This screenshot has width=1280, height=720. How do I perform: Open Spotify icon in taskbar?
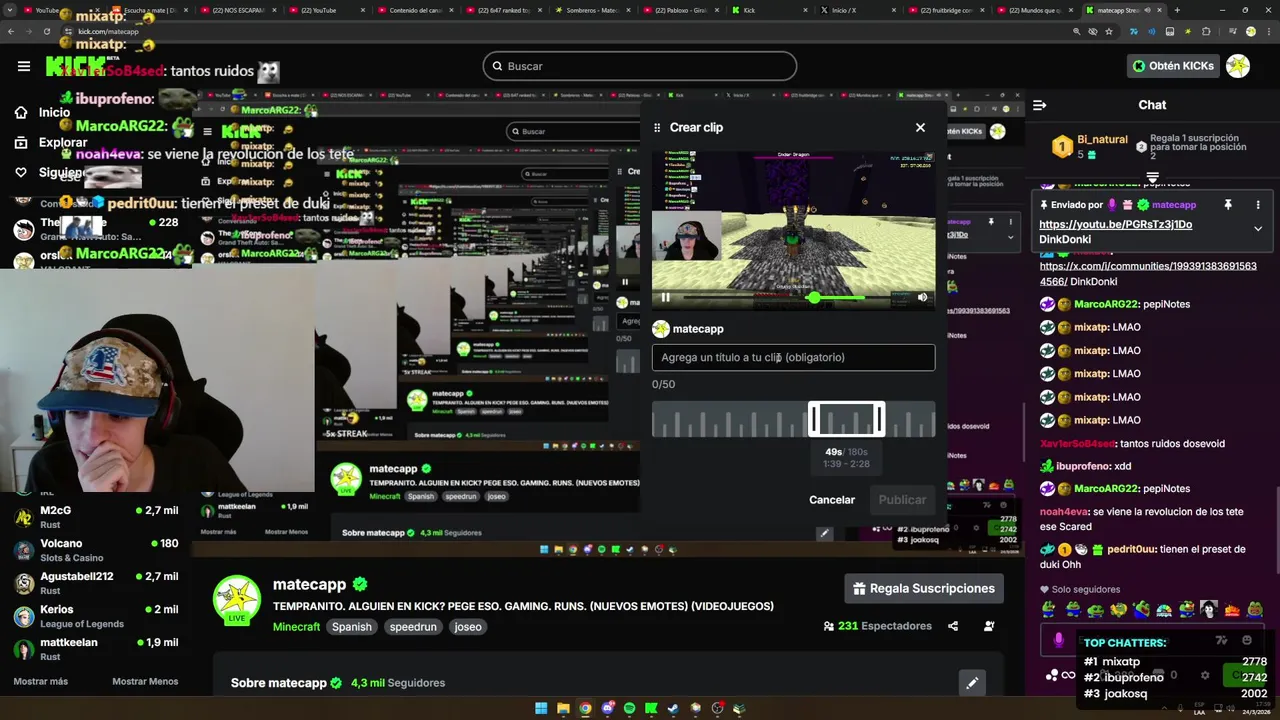click(x=629, y=708)
